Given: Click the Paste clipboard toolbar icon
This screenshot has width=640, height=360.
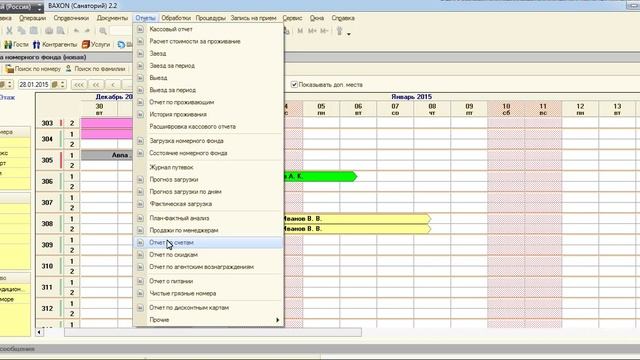Looking at the screenshot, I should [34, 31].
